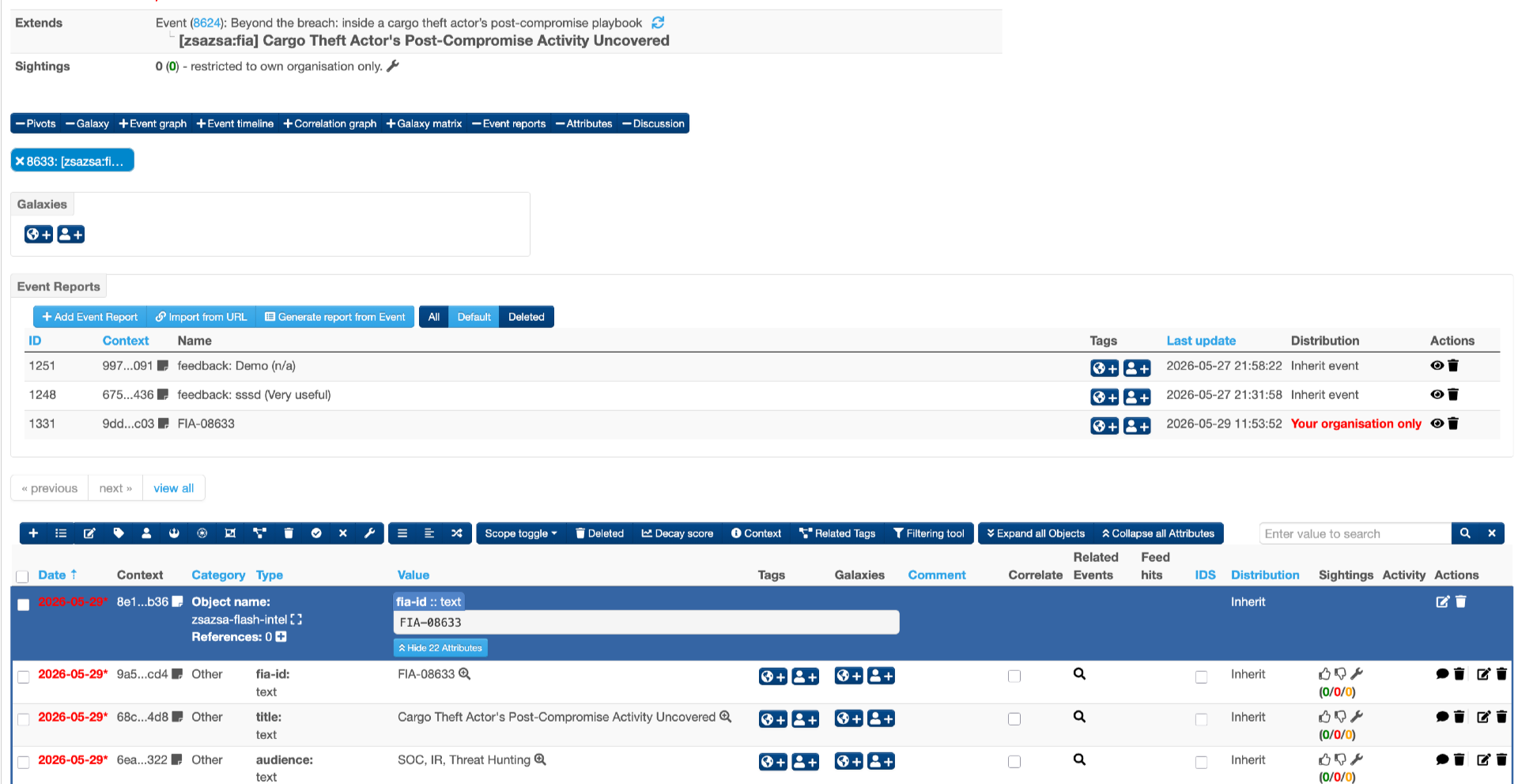The height and width of the screenshot is (784, 1518).
Task: Switch event reports filter to Deleted
Action: click(x=527, y=317)
